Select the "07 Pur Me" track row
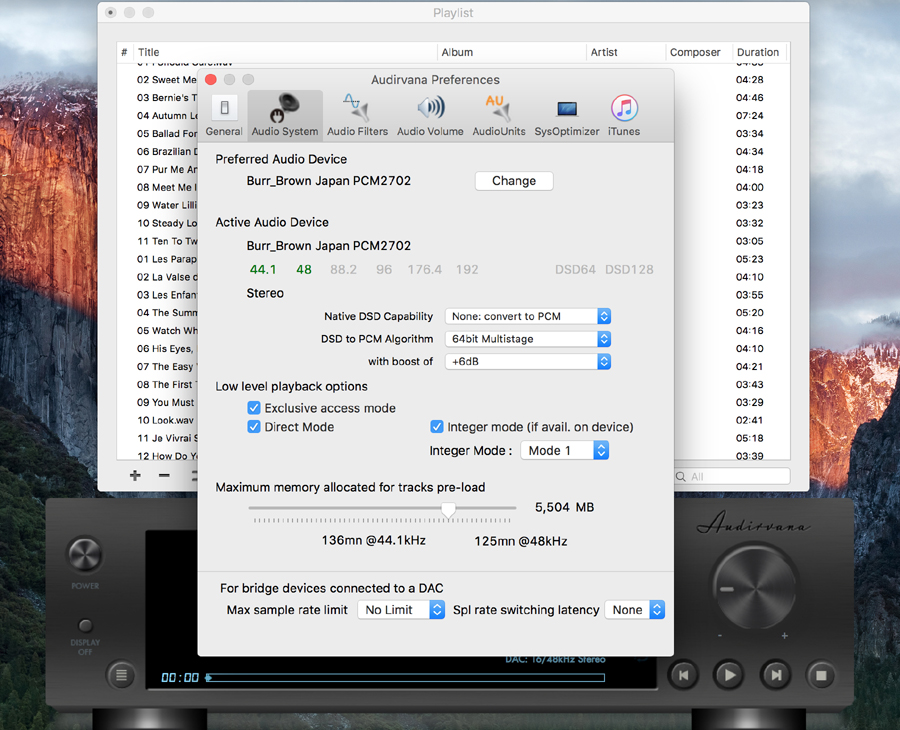The width and height of the screenshot is (900, 730). 166,169
